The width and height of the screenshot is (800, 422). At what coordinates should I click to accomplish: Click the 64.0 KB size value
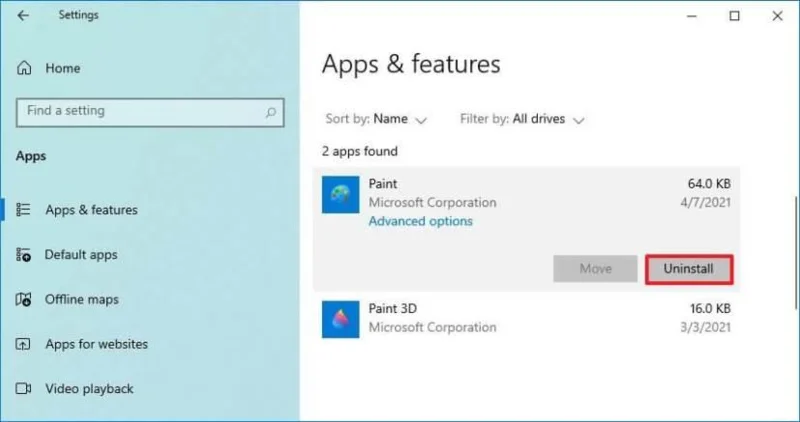click(709, 184)
